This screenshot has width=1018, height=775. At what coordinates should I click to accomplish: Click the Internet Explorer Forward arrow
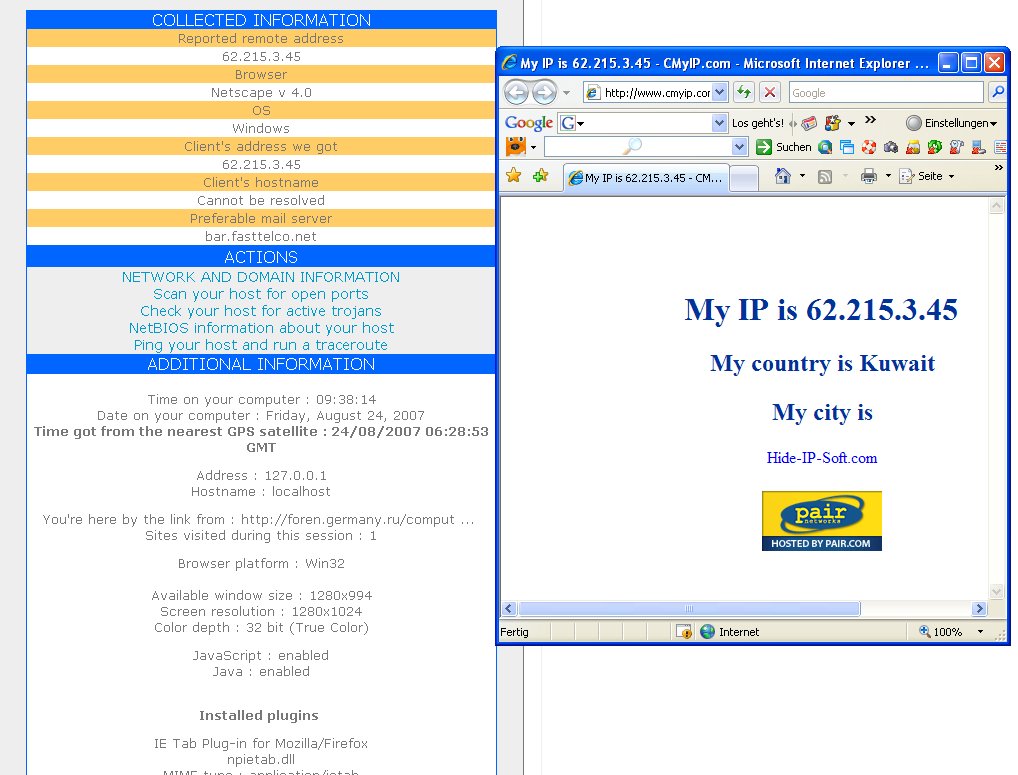tap(544, 93)
